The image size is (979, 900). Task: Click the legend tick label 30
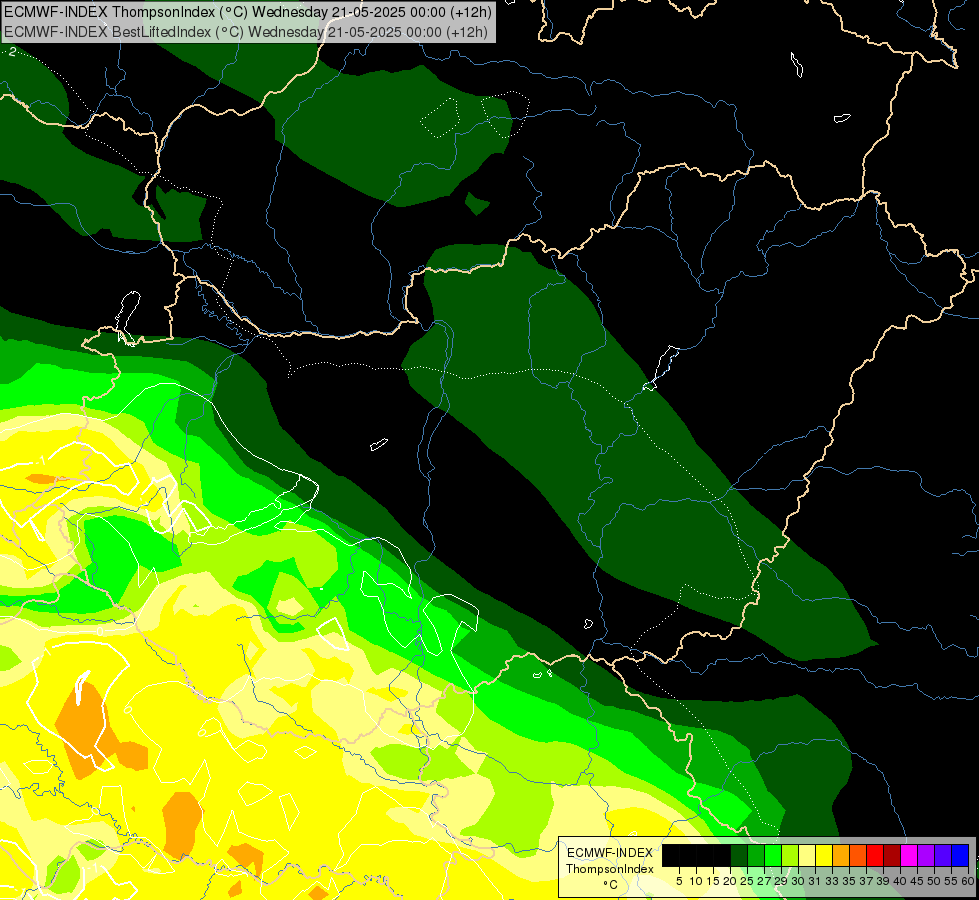point(798,881)
